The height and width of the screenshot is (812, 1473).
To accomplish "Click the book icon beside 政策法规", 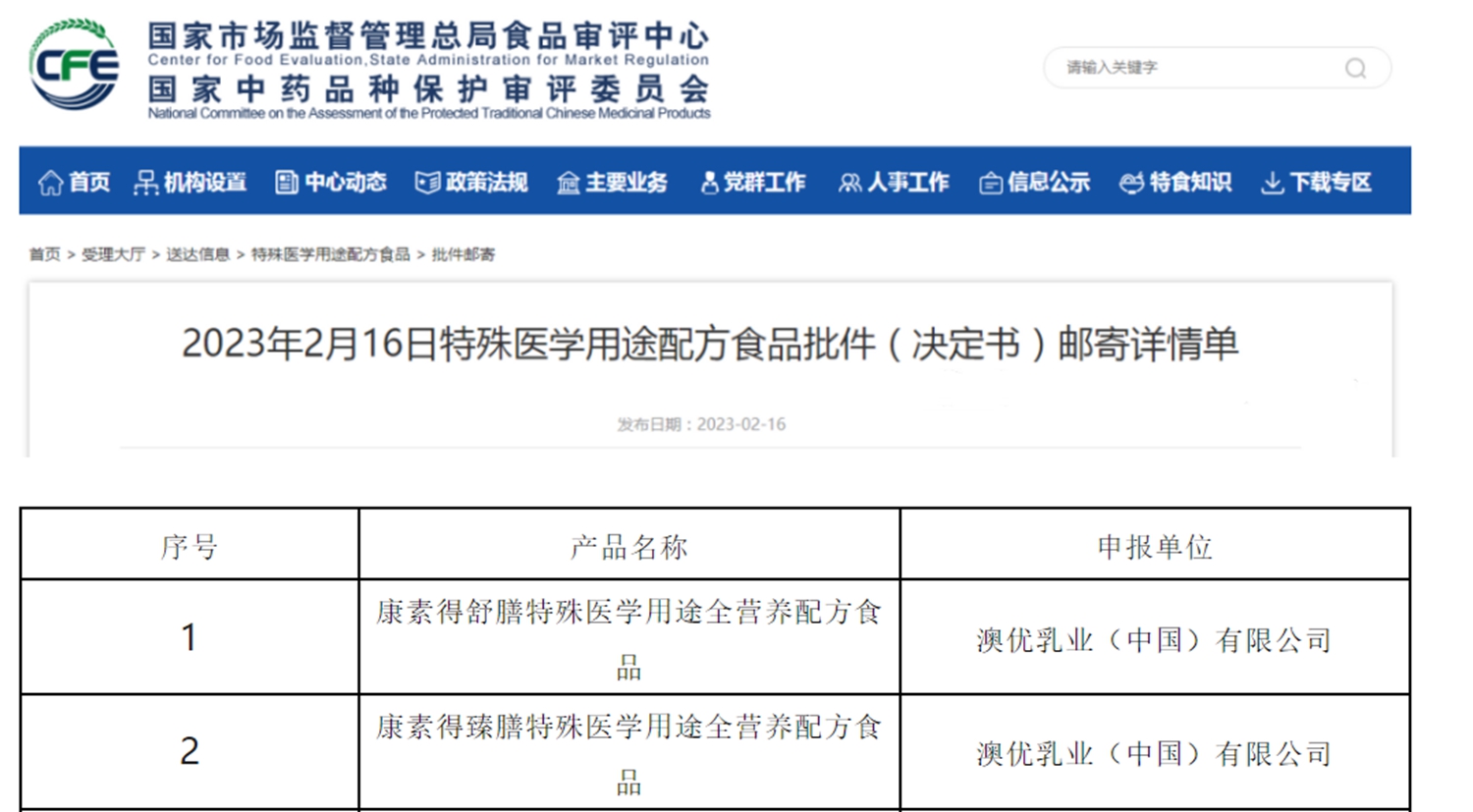I will click(427, 183).
